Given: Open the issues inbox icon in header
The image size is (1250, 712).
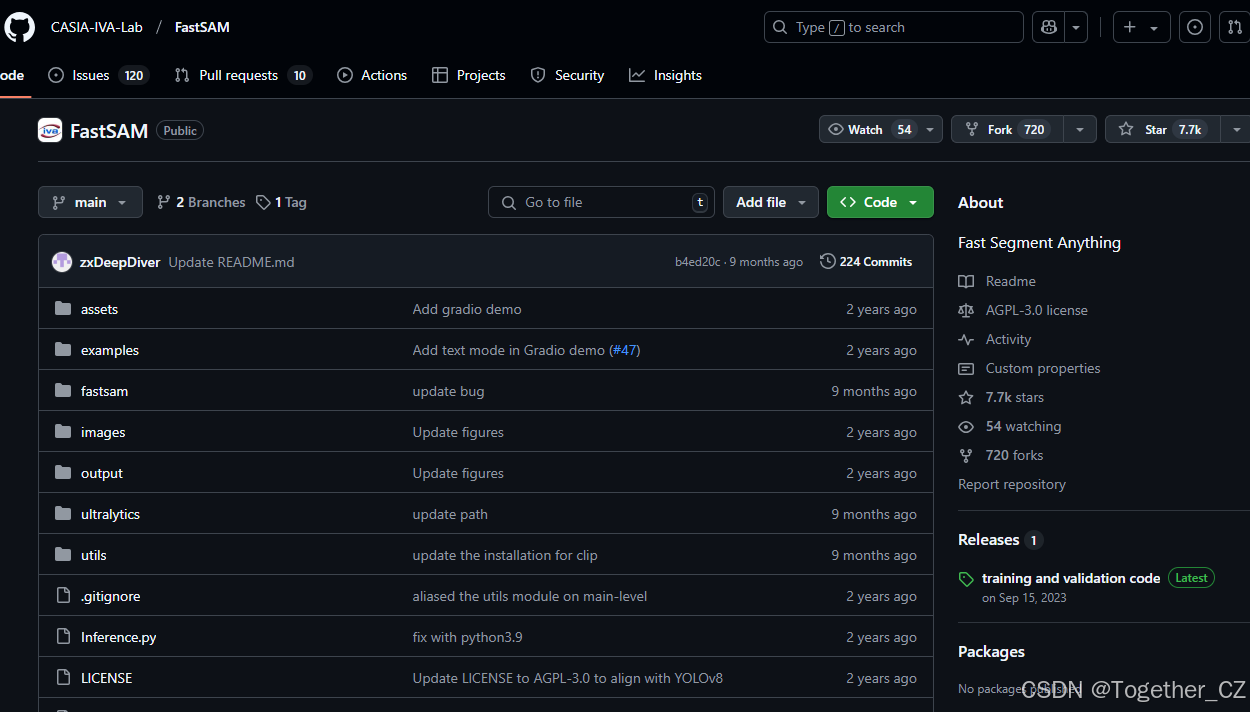Looking at the screenshot, I should (1195, 27).
